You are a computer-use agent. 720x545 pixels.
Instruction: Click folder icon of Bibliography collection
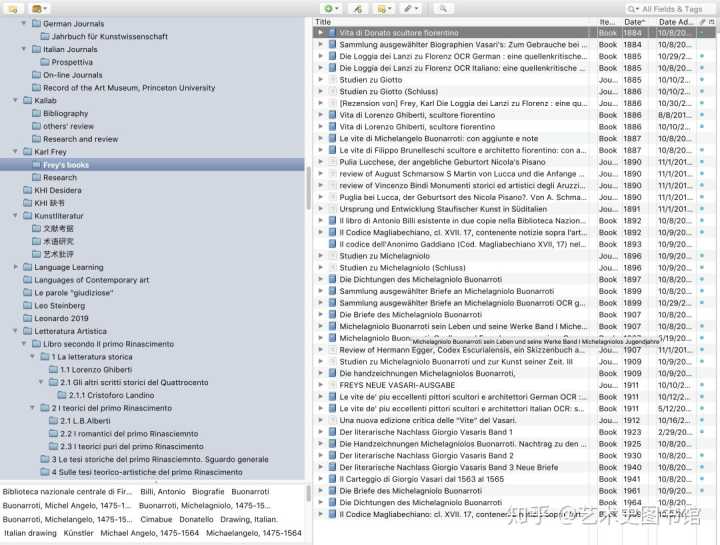point(36,113)
